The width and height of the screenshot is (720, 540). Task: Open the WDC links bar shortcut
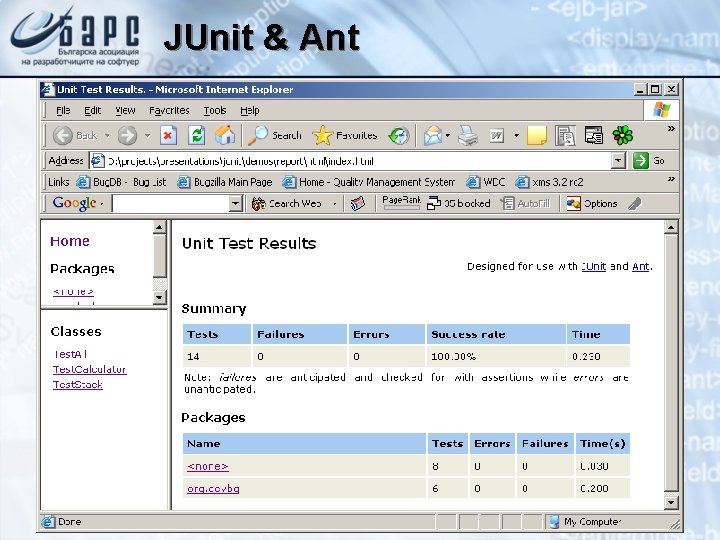486,182
